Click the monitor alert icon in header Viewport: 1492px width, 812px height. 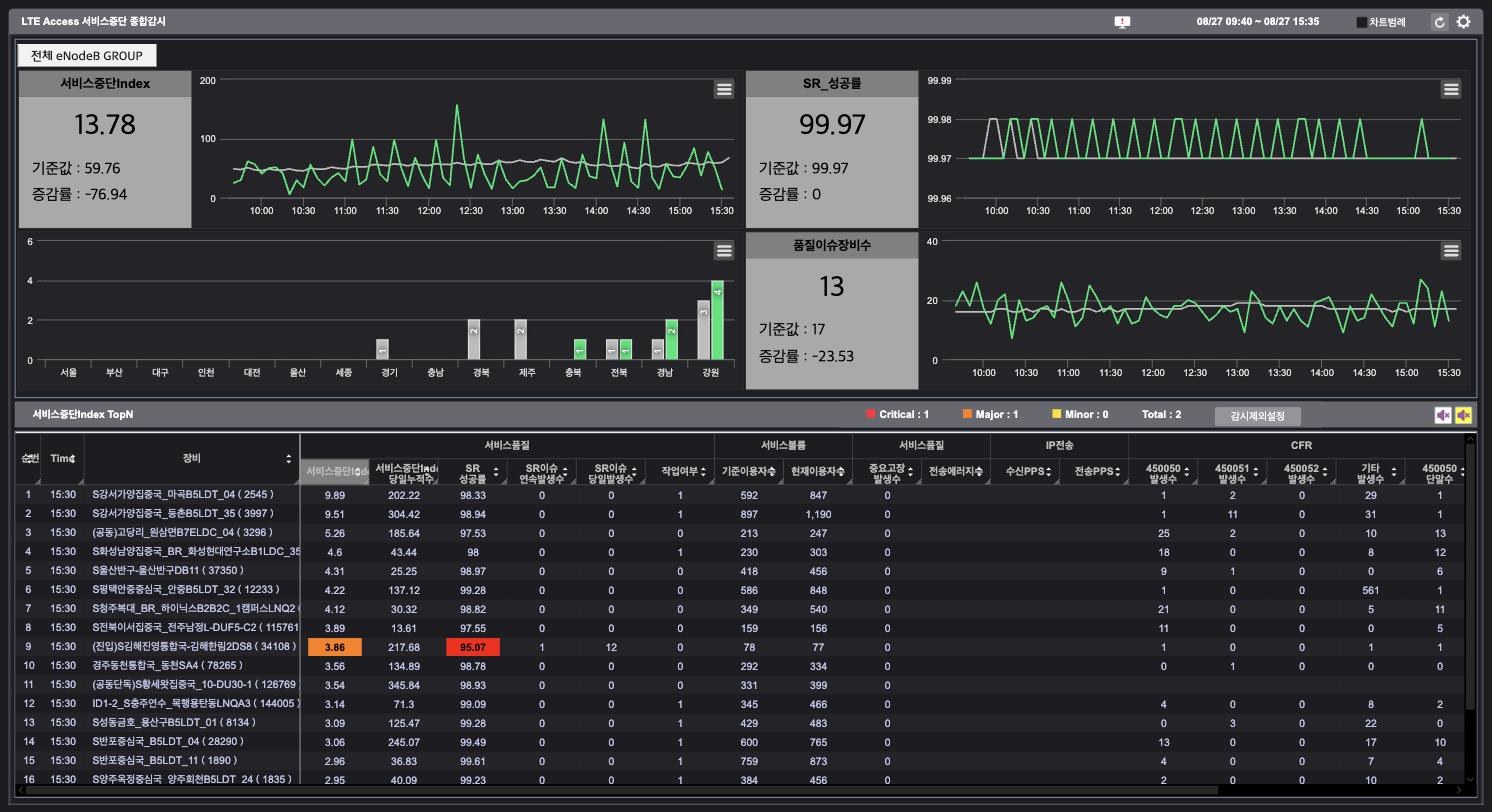tap(1122, 21)
